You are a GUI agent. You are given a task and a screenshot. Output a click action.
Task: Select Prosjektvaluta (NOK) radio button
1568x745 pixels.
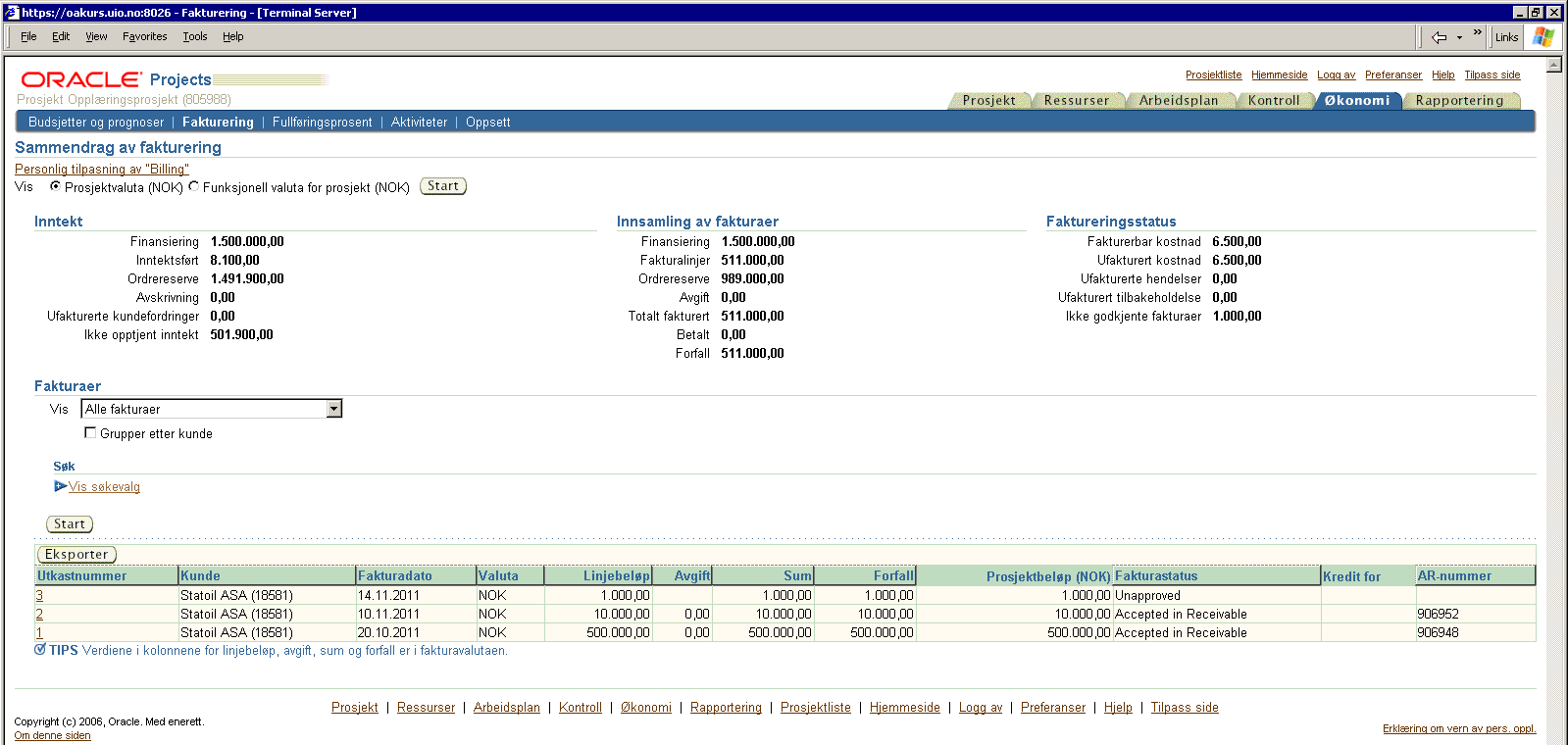pyautogui.click(x=55, y=186)
